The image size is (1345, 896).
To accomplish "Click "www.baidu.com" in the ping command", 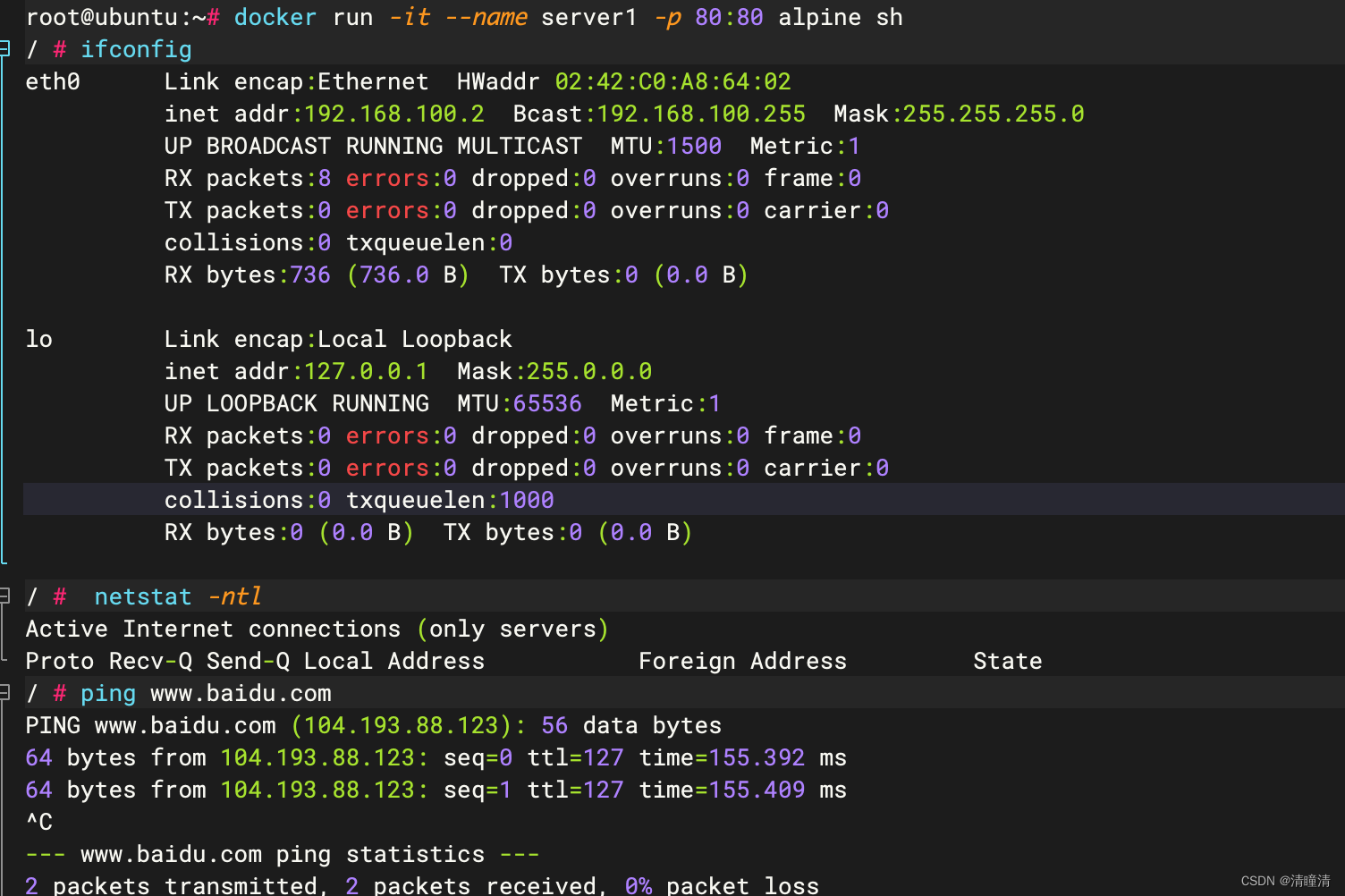I will click(x=241, y=693).
